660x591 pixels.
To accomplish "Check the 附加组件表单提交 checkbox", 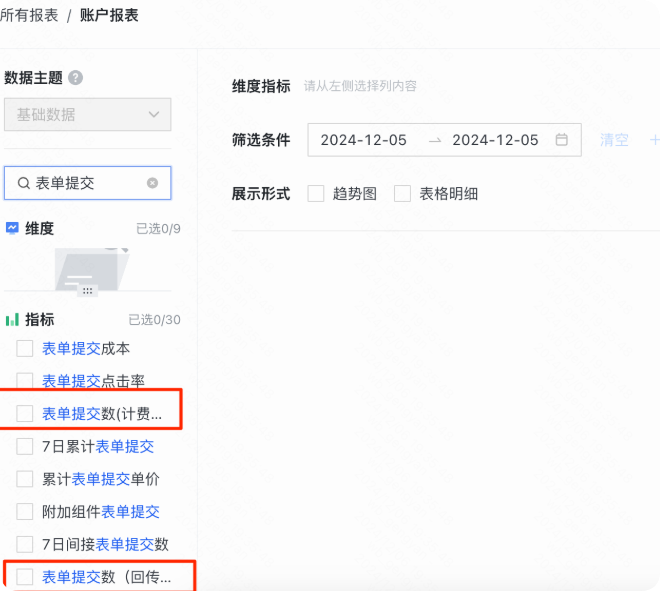I will pos(25,511).
